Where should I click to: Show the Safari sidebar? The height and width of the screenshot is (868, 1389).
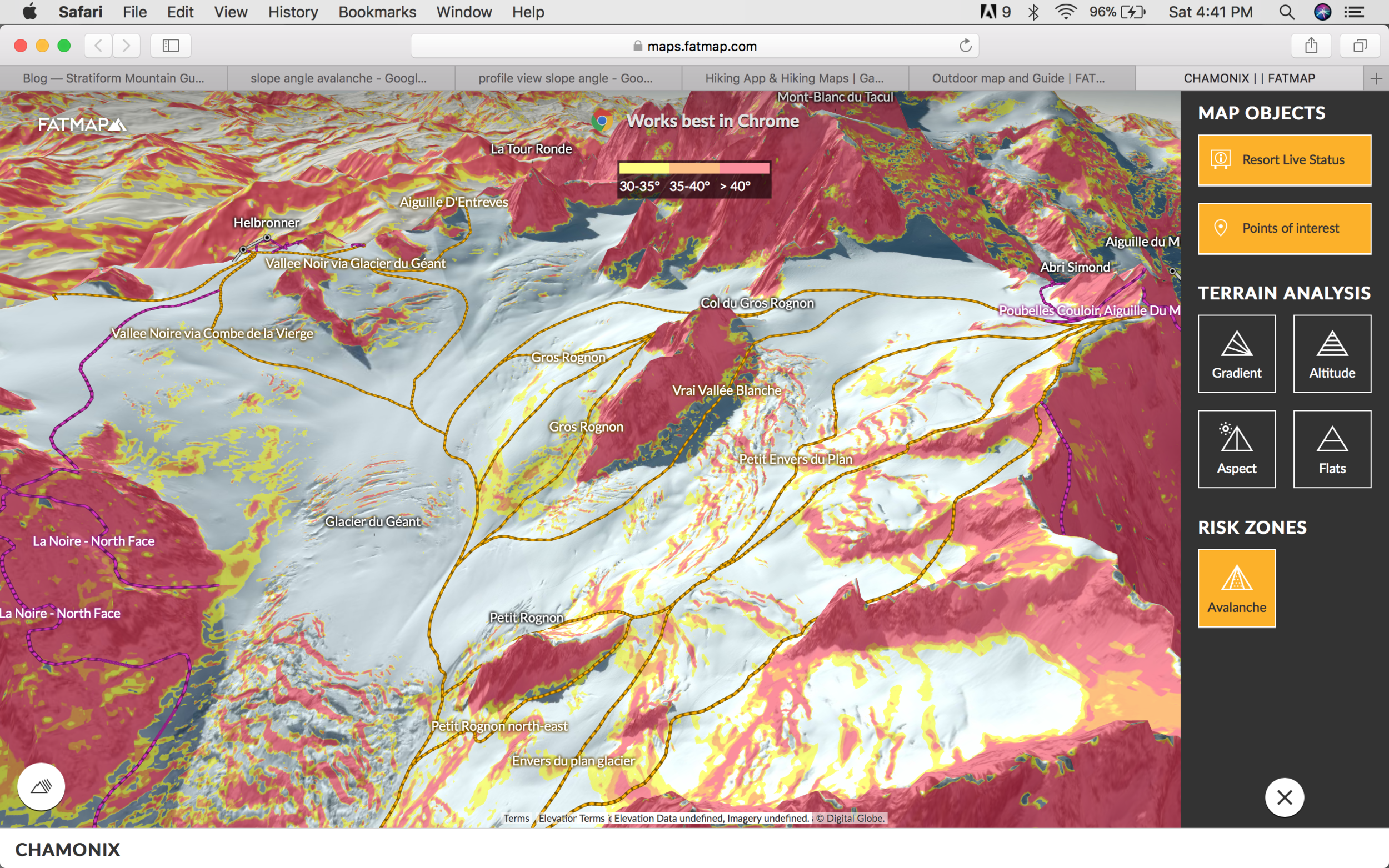171,46
